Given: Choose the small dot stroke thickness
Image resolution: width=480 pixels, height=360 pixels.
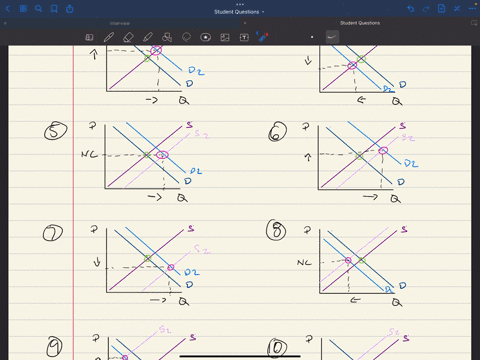Looking at the screenshot, I should 312,37.
